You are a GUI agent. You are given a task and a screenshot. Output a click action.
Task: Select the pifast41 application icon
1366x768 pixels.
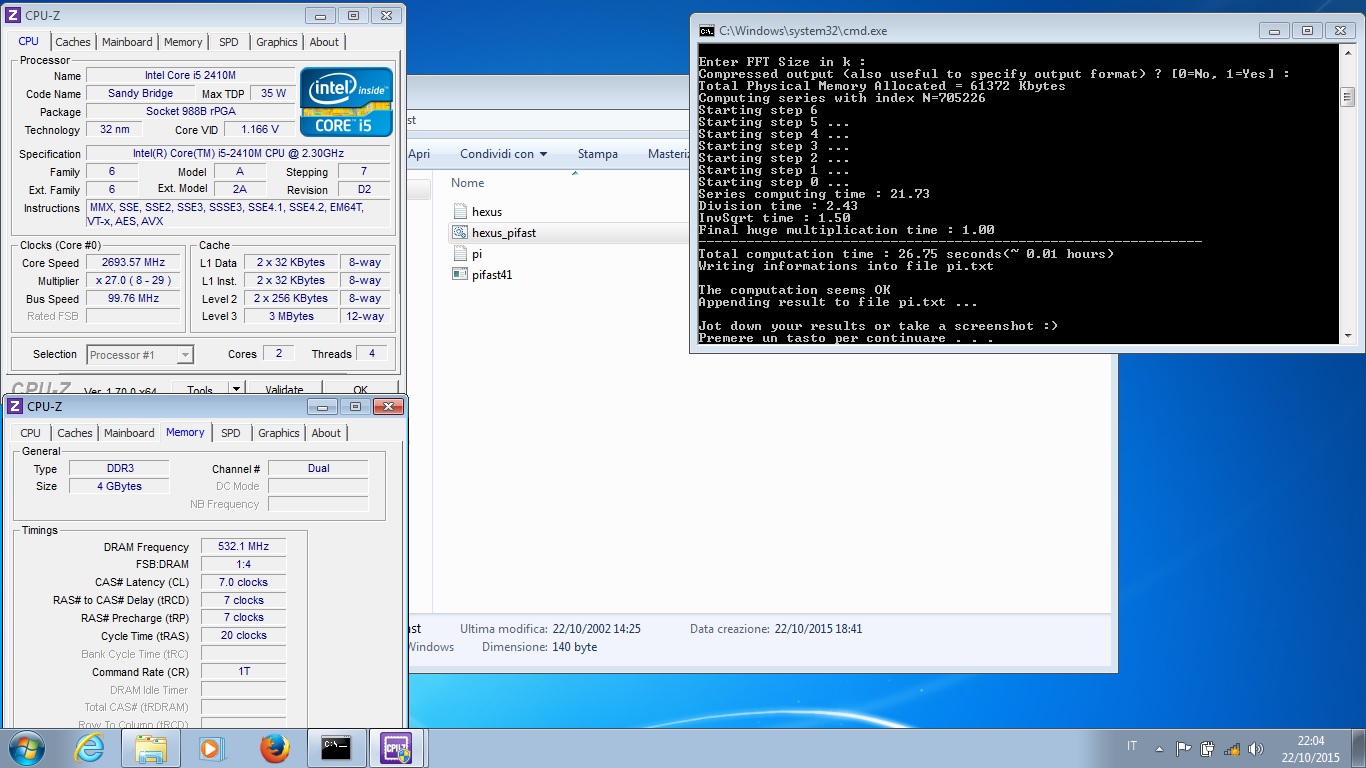point(460,274)
